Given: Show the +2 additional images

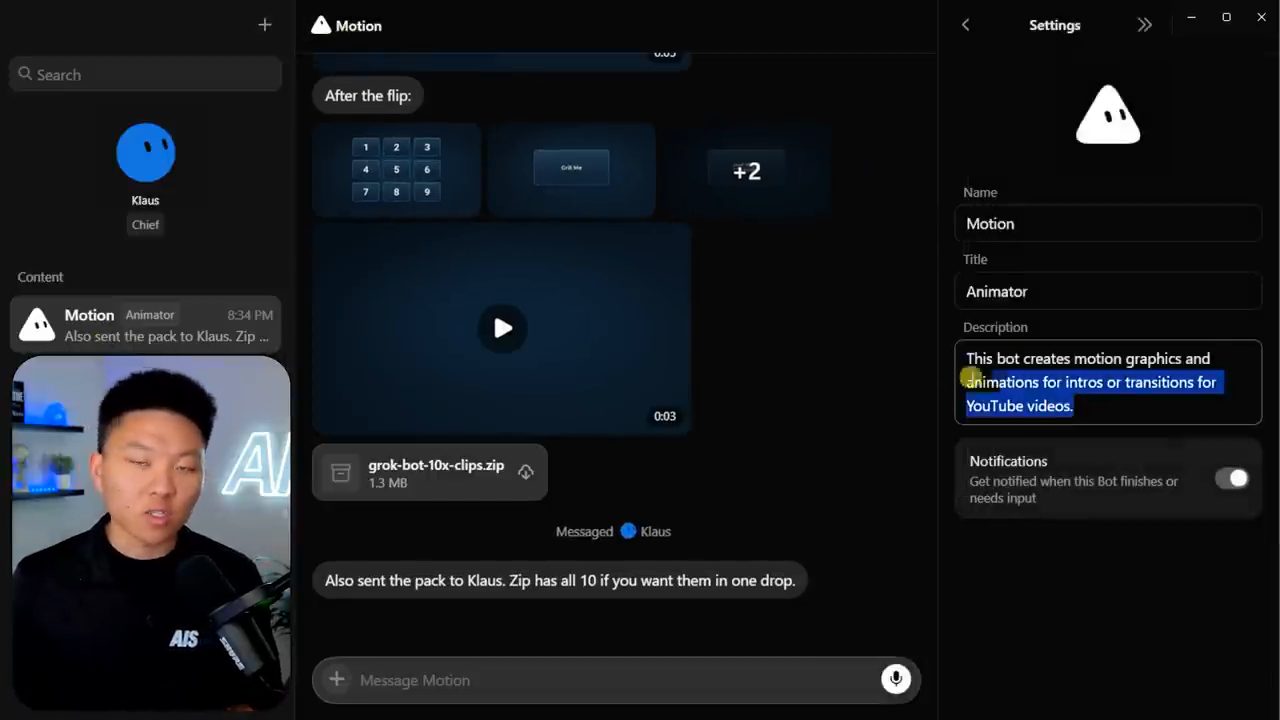Looking at the screenshot, I should [x=747, y=170].
